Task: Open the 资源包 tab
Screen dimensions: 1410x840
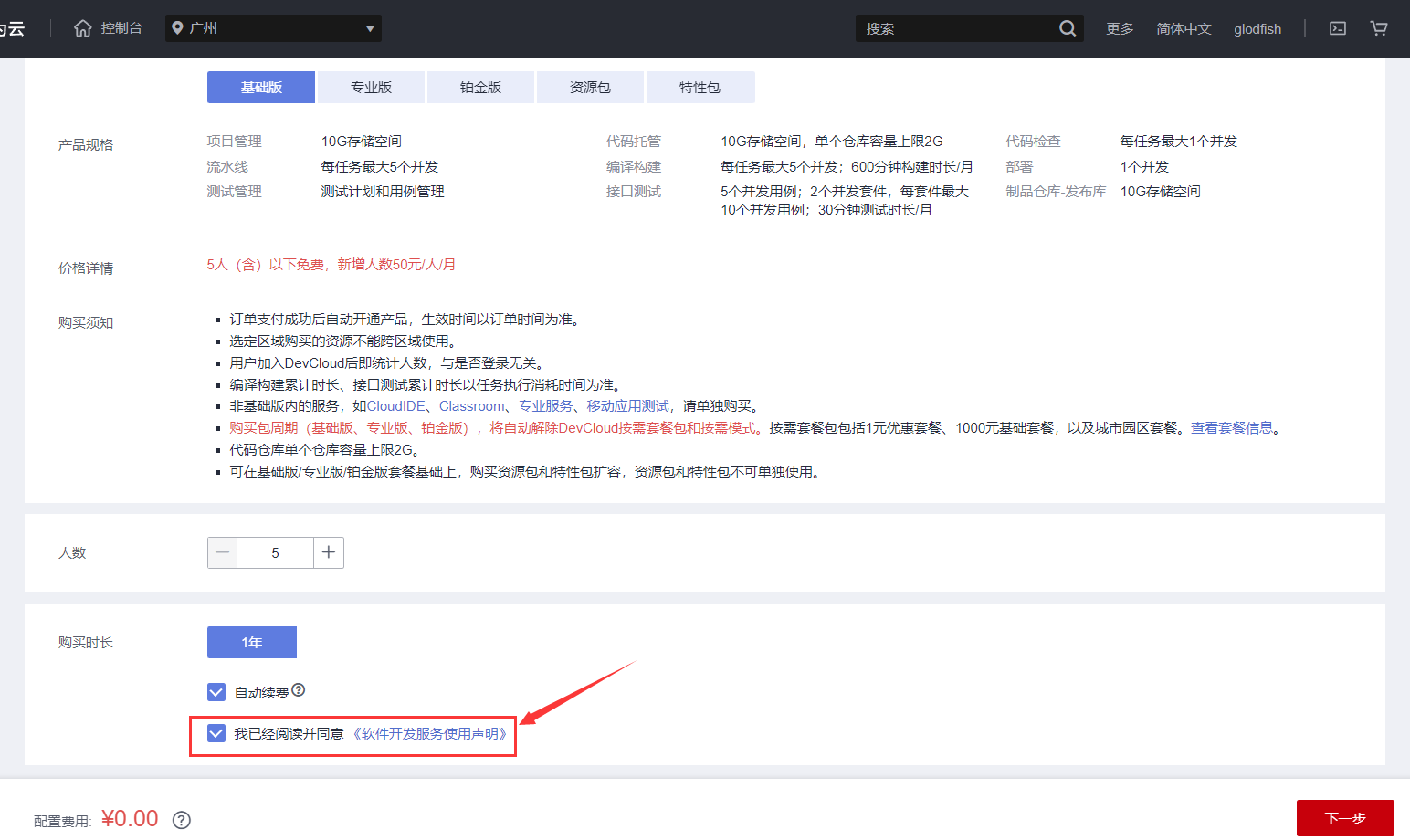Action: coord(590,88)
